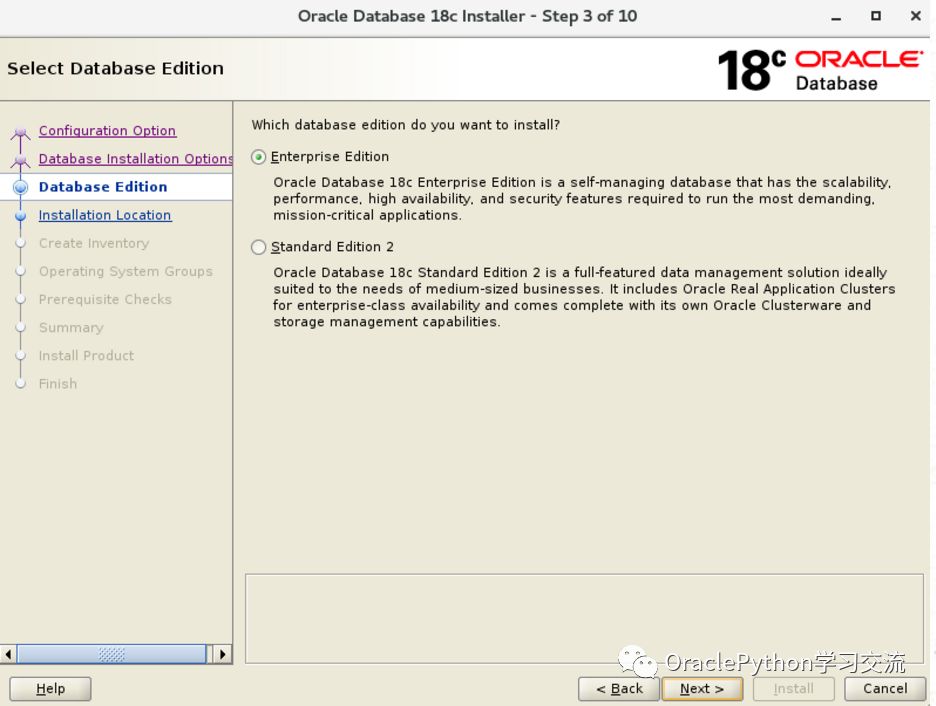Select the Standard Edition 2 radio button

(x=258, y=247)
